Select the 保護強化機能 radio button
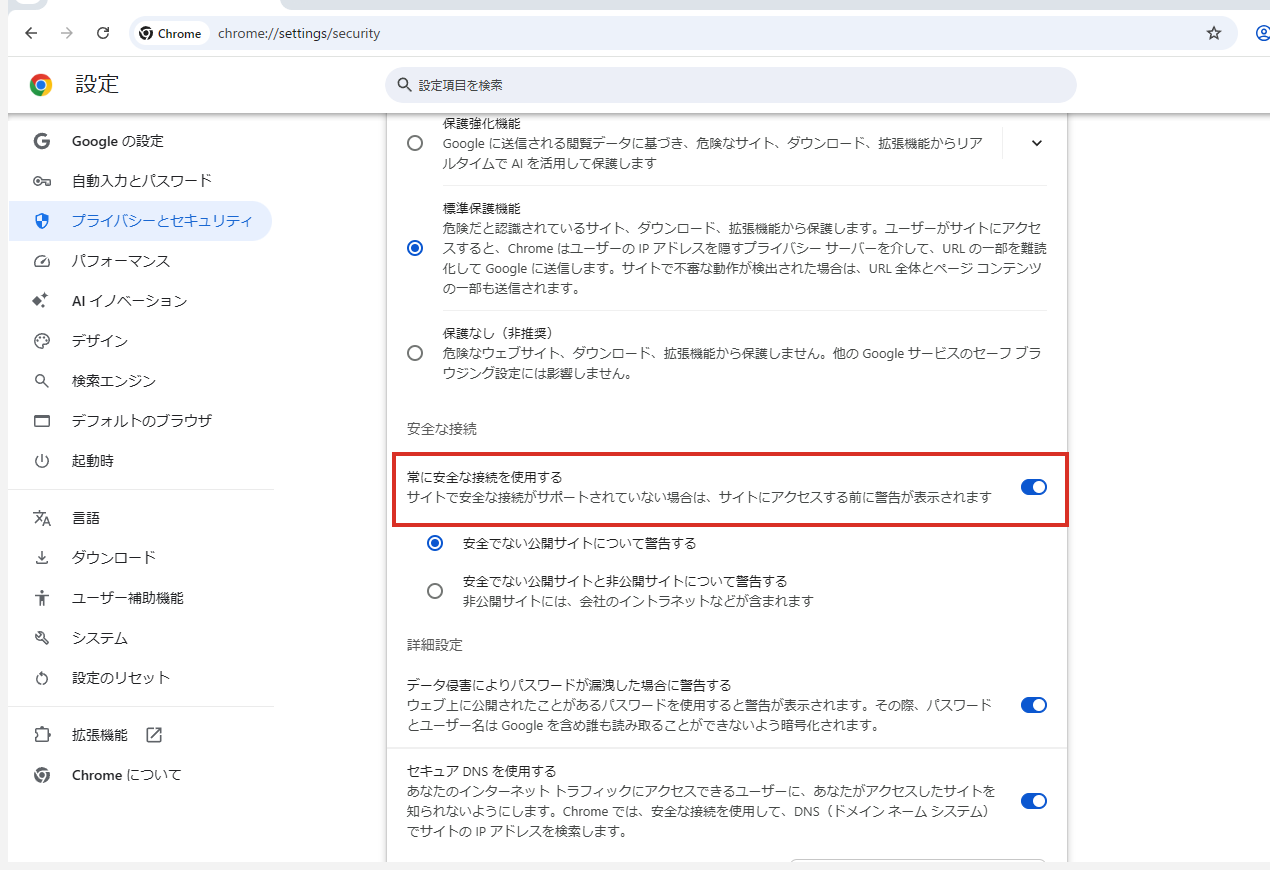The width and height of the screenshot is (1270, 870). [415, 143]
